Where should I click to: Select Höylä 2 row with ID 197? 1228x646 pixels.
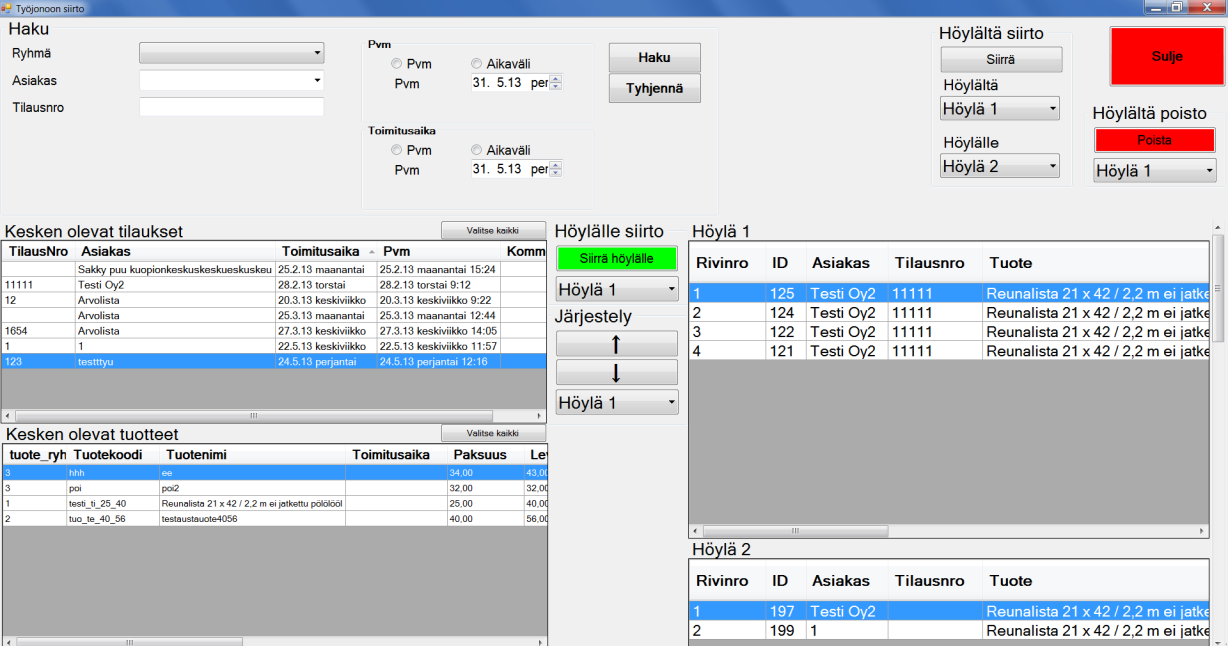tap(949, 612)
